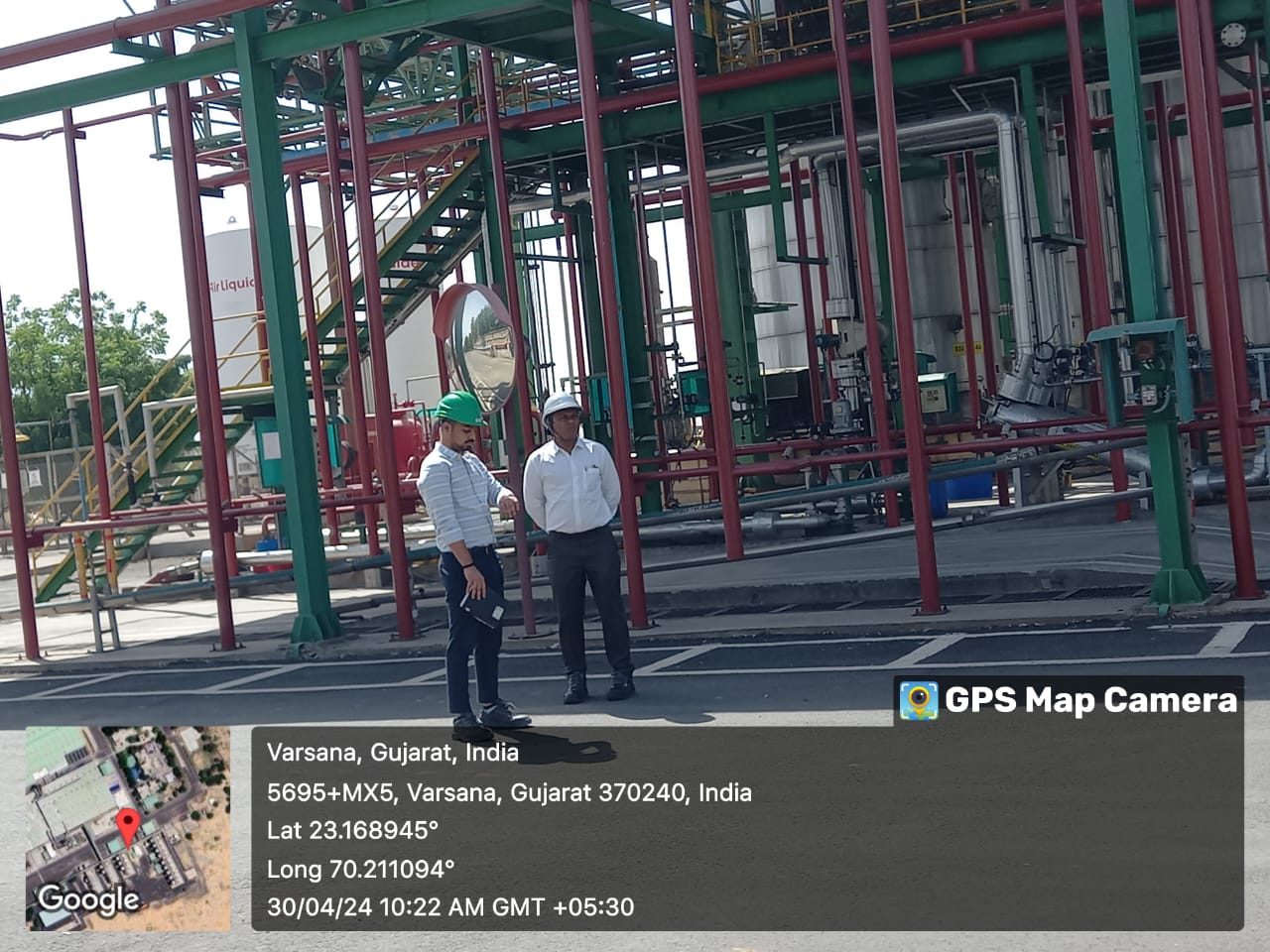The image size is (1270, 952).
Task: Click the black notebook in man's hand
Action: pos(486,607)
